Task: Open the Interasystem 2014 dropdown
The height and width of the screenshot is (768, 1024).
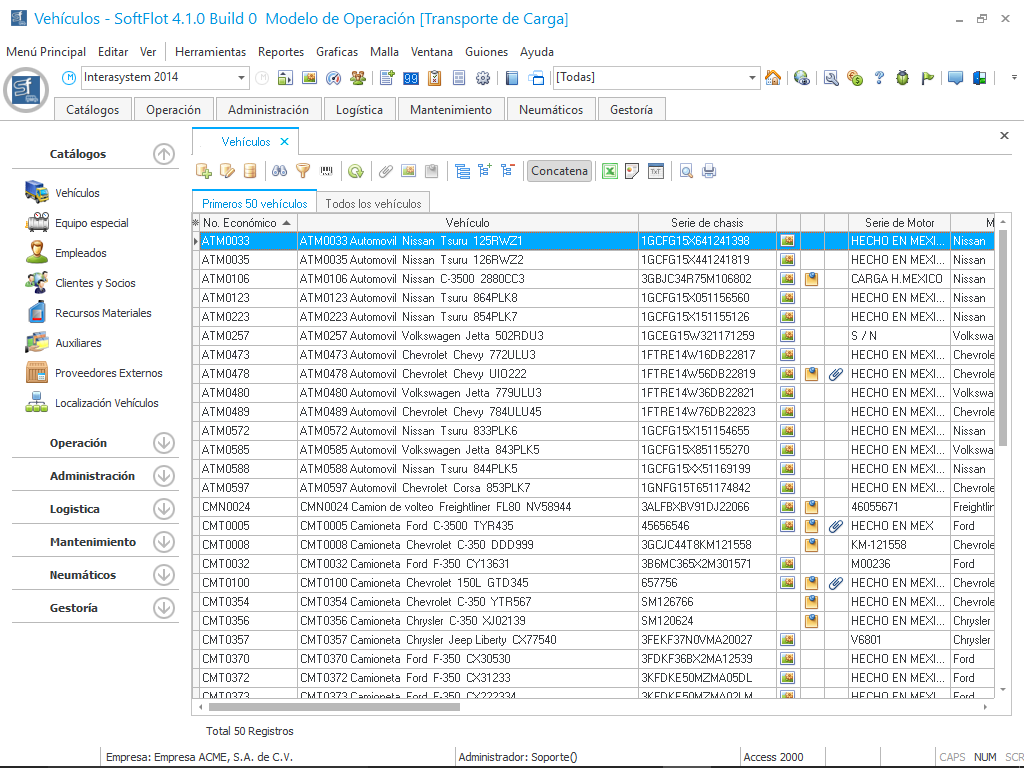Action: click(x=242, y=78)
